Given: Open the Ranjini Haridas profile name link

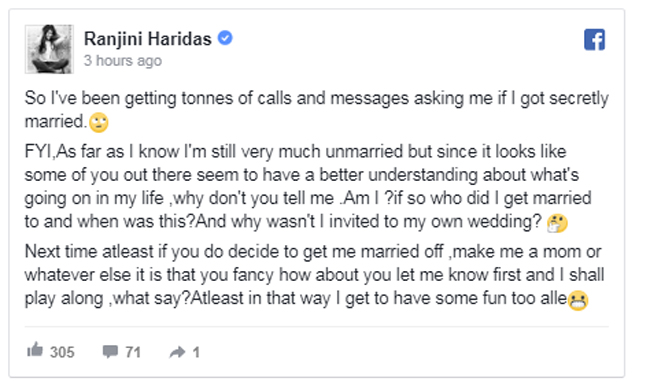Looking at the screenshot, I should [148, 39].
